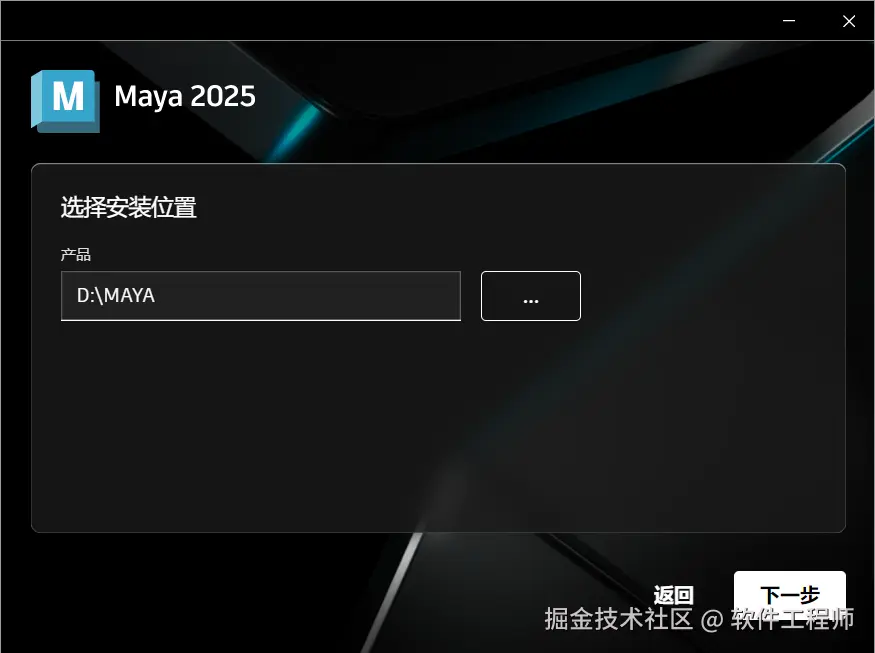Screen dimensions: 875x653
Task: Click the 选择安装位置 heading
Action: click(x=128, y=208)
